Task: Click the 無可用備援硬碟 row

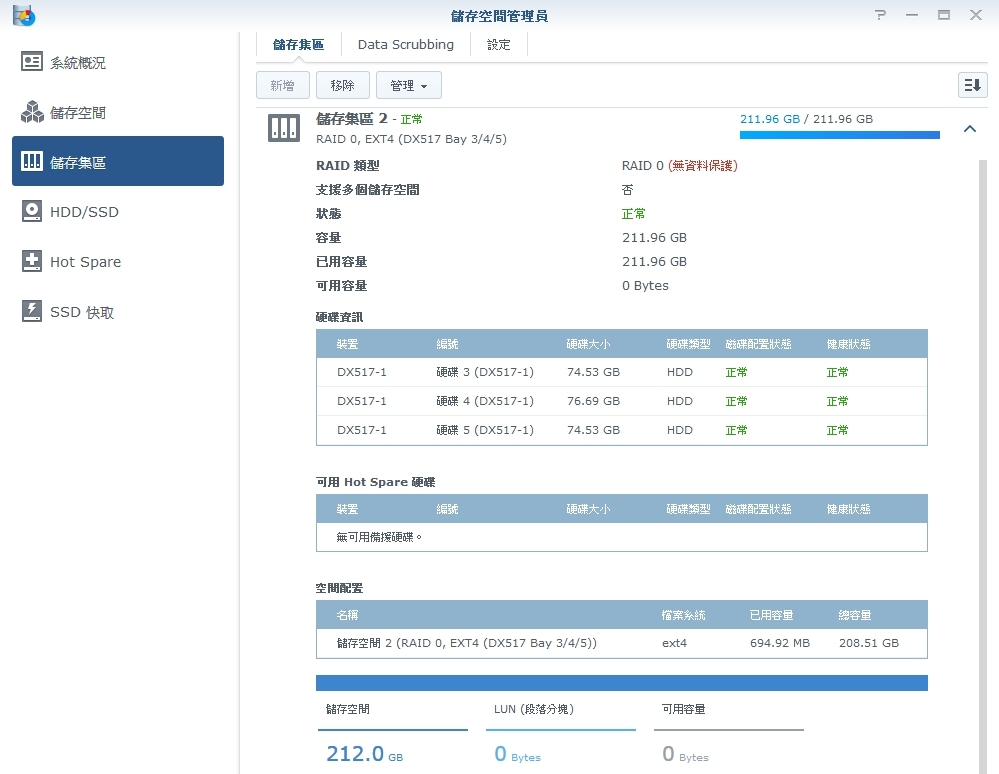Action: click(x=622, y=537)
